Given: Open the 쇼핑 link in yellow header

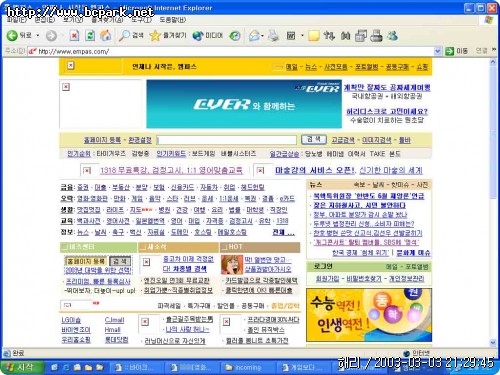Looking at the screenshot, I should [422, 67].
